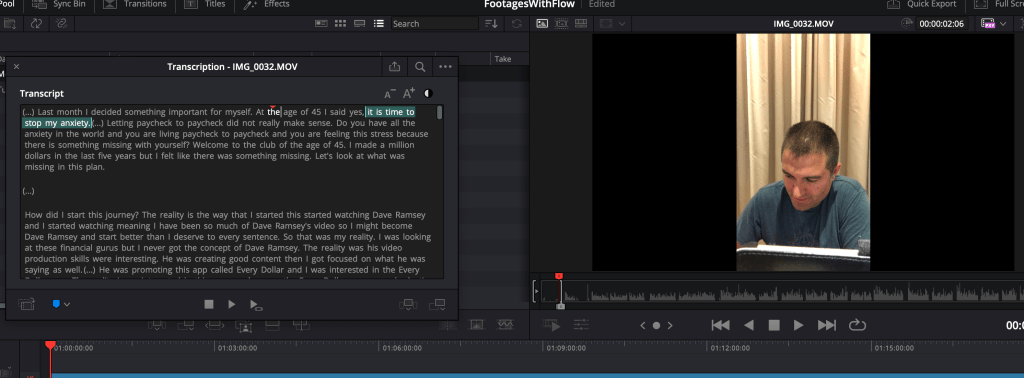This screenshot has height=378, width=1024.
Task: Click the transcript vertical scrollbar
Action: tap(440, 112)
